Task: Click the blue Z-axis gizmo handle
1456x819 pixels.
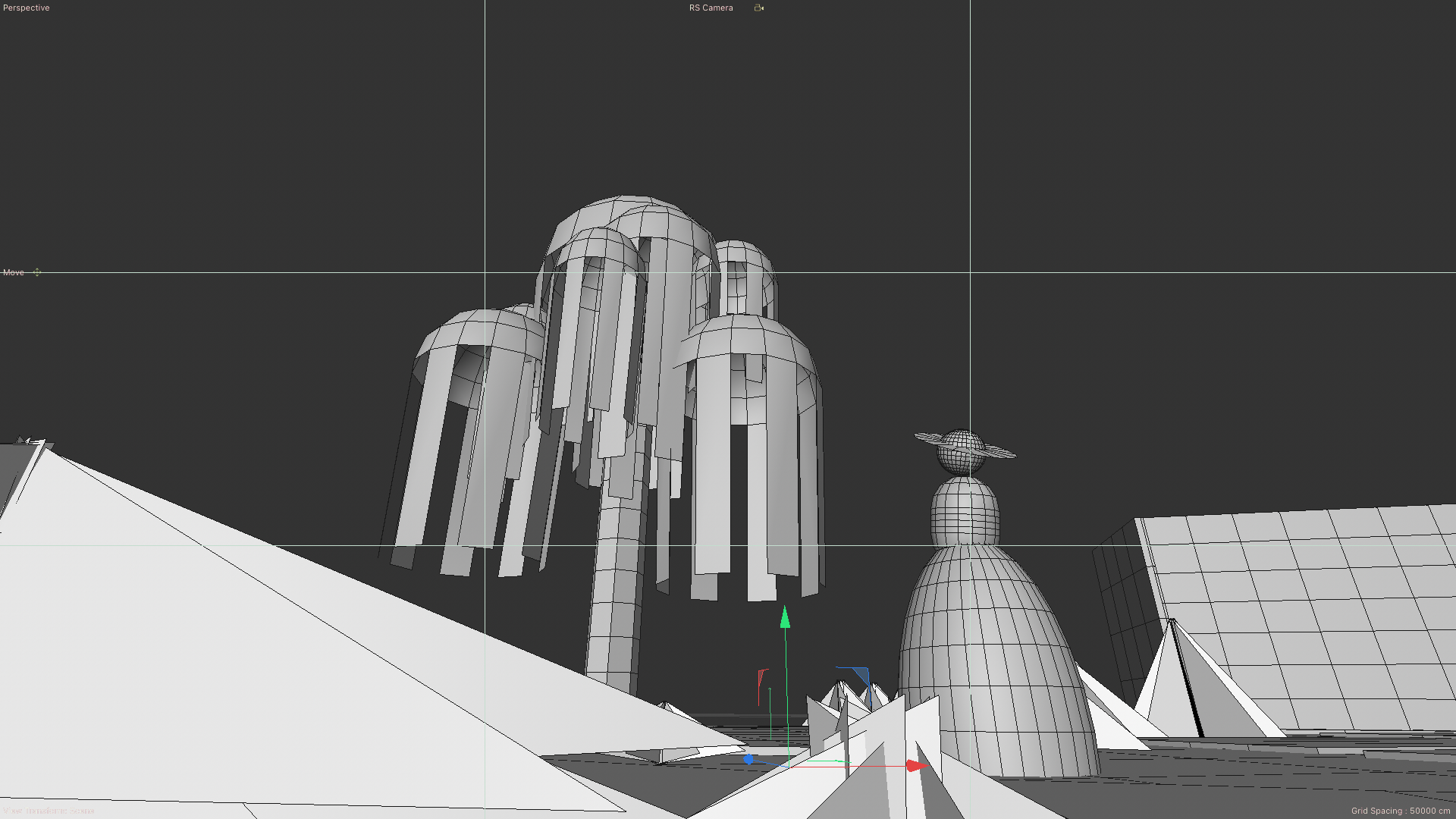Action: coord(748,759)
